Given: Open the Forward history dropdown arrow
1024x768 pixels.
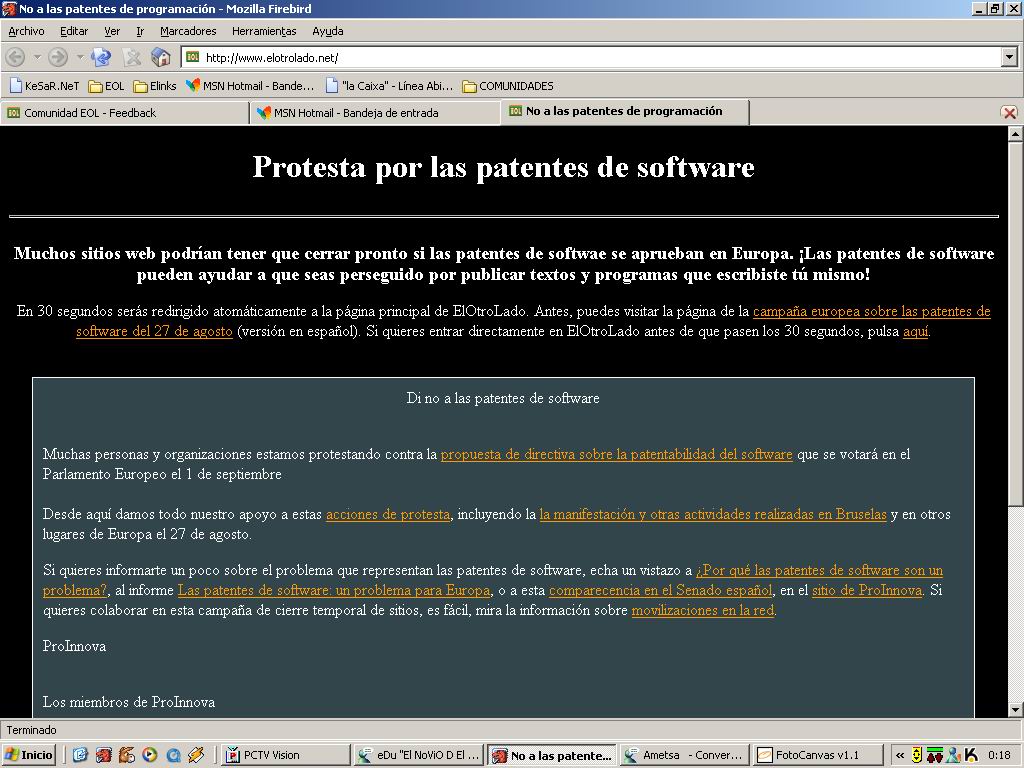Looking at the screenshot, I should click(x=80, y=57).
